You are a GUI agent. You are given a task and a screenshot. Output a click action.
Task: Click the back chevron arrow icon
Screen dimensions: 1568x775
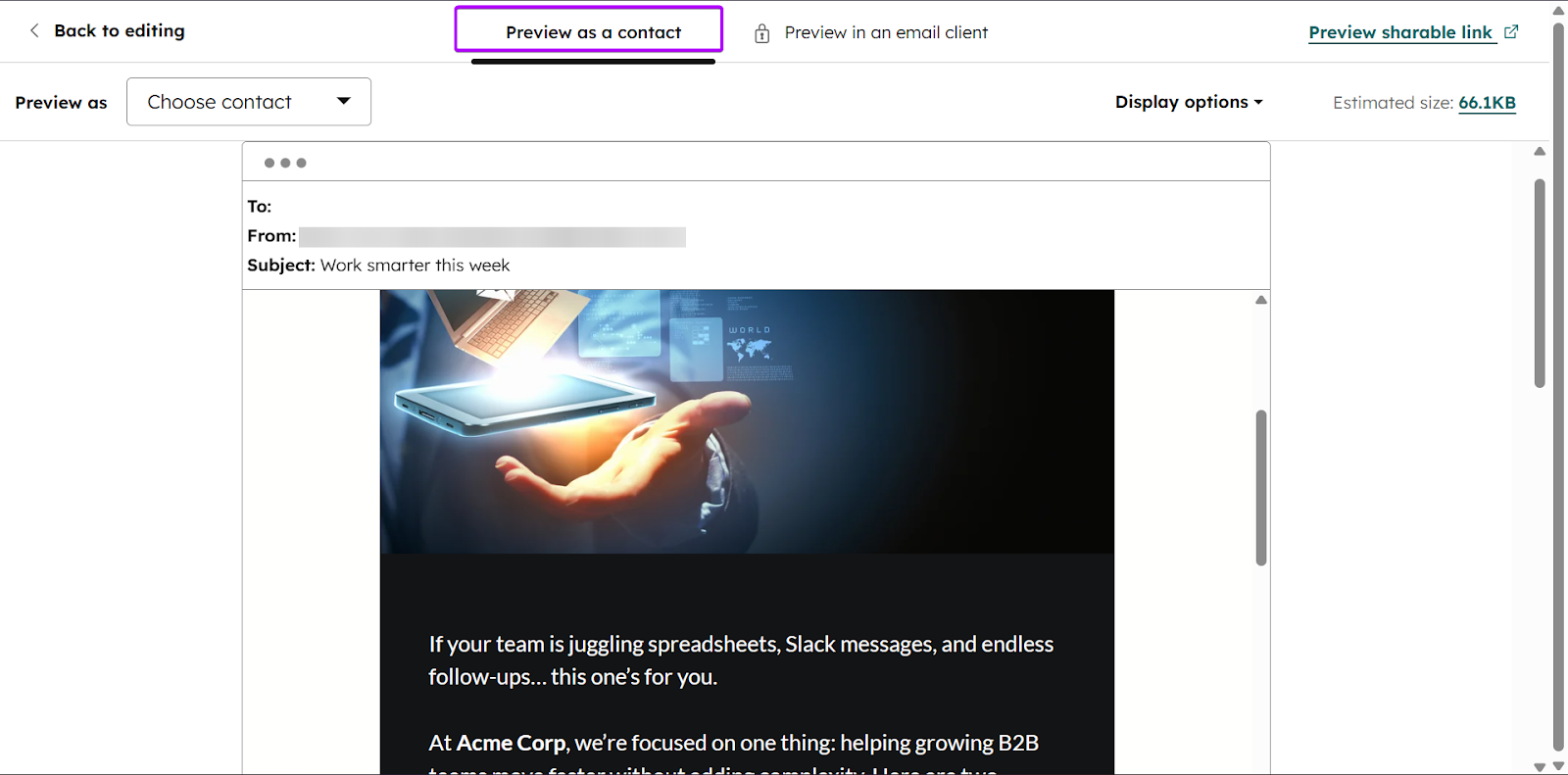34,30
